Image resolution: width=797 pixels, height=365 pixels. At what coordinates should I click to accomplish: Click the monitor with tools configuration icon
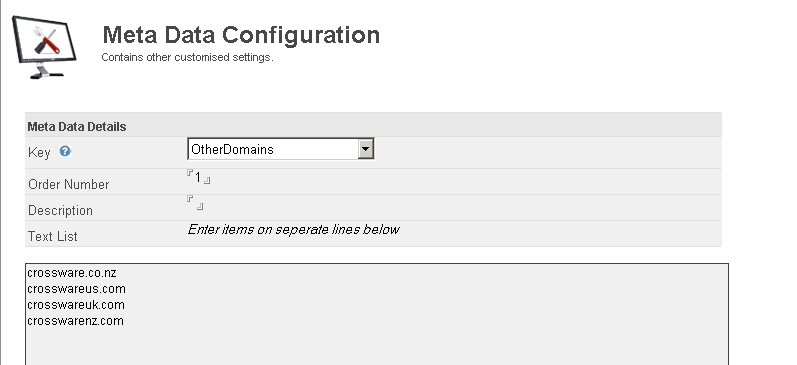click(x=44, y=47)
